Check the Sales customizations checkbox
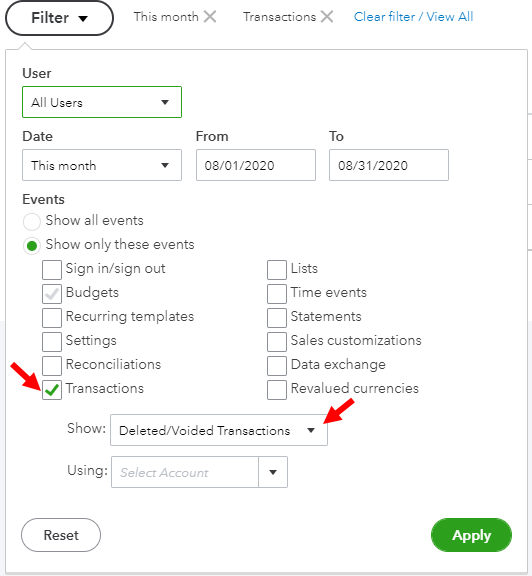 pyautogui.click(x=277, y=342)
